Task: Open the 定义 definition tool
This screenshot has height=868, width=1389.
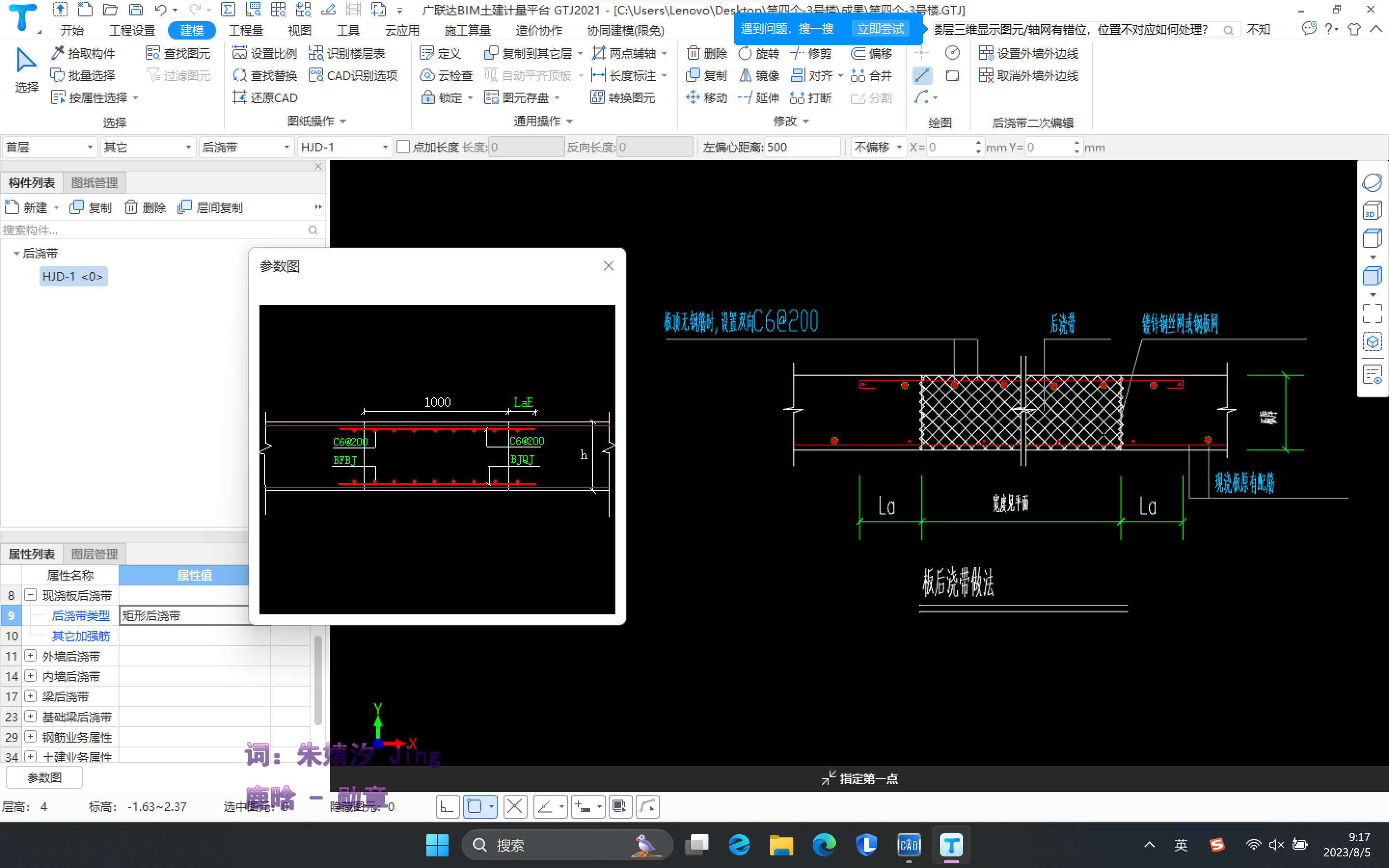Action: click(x=440, y=54)
